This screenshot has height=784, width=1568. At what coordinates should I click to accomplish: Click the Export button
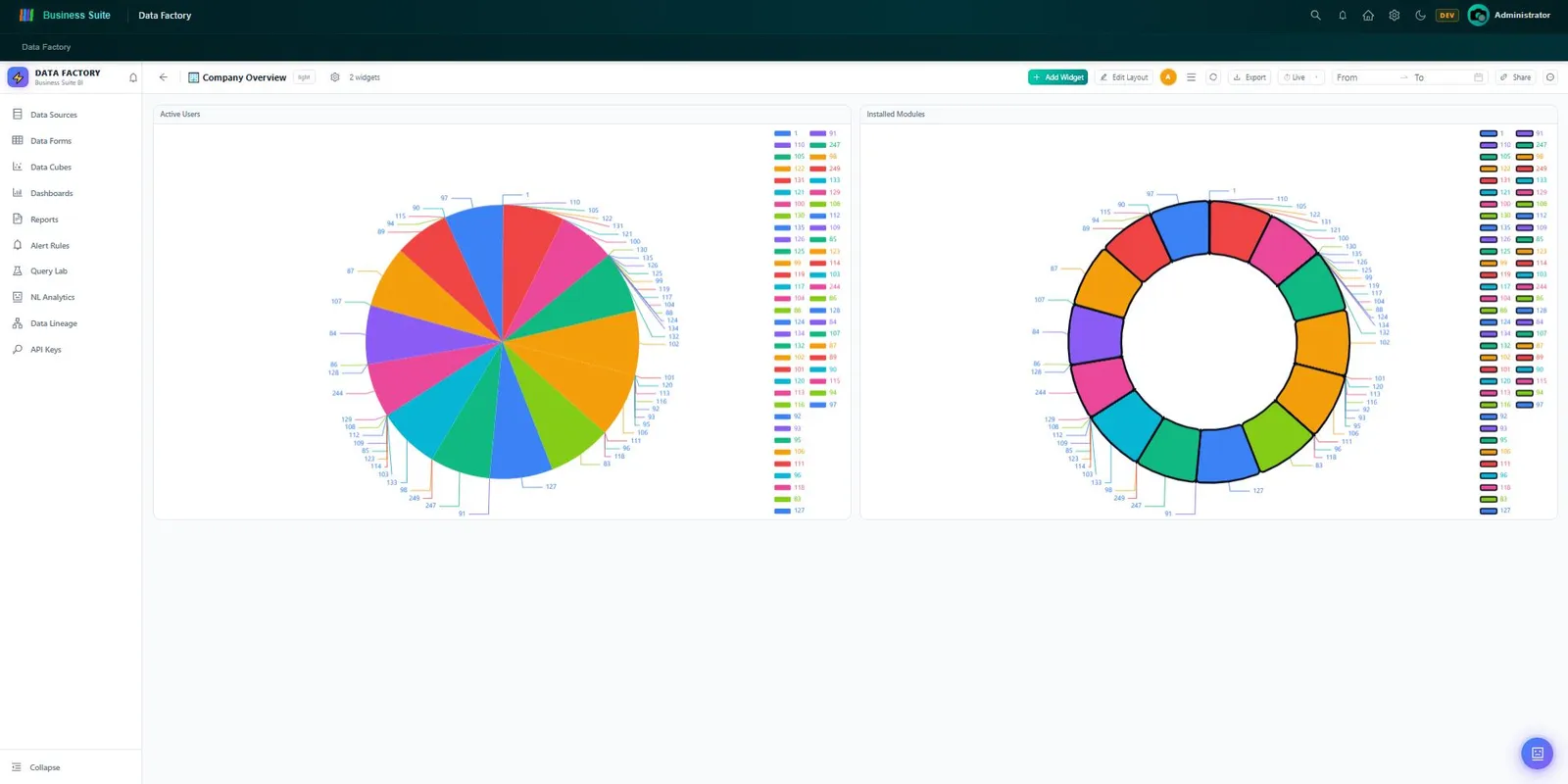[x=1249, y=77]
